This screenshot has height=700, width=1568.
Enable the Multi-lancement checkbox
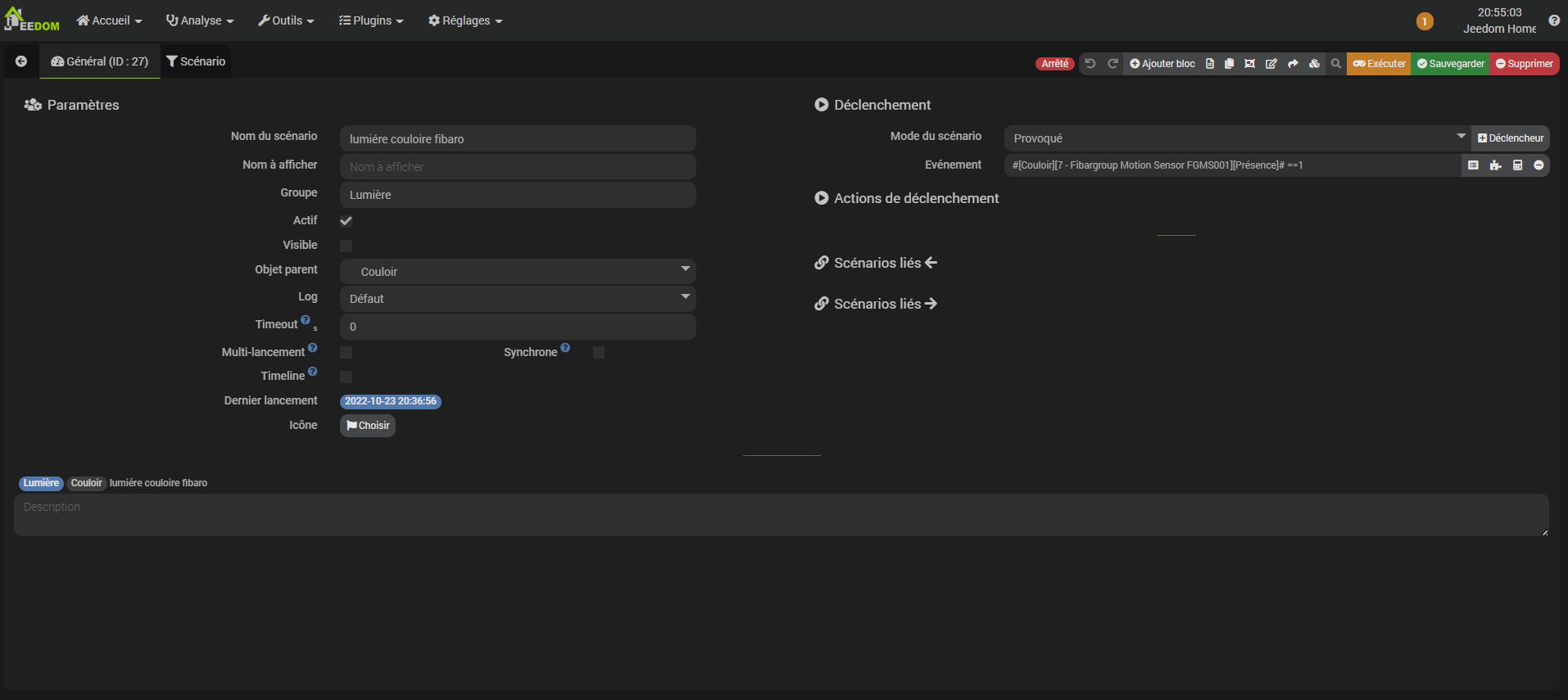tap(347, 352)
